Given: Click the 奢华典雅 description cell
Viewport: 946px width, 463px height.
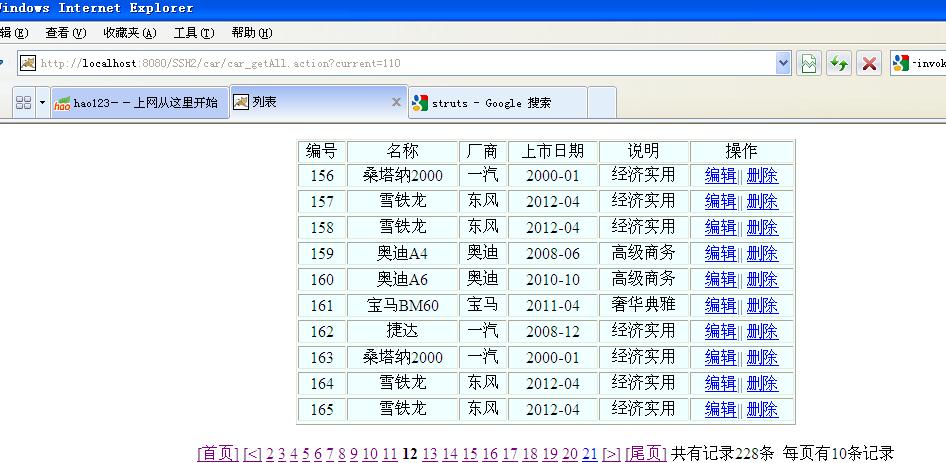Looking at the screenshot, I should (x=643, y=305).
